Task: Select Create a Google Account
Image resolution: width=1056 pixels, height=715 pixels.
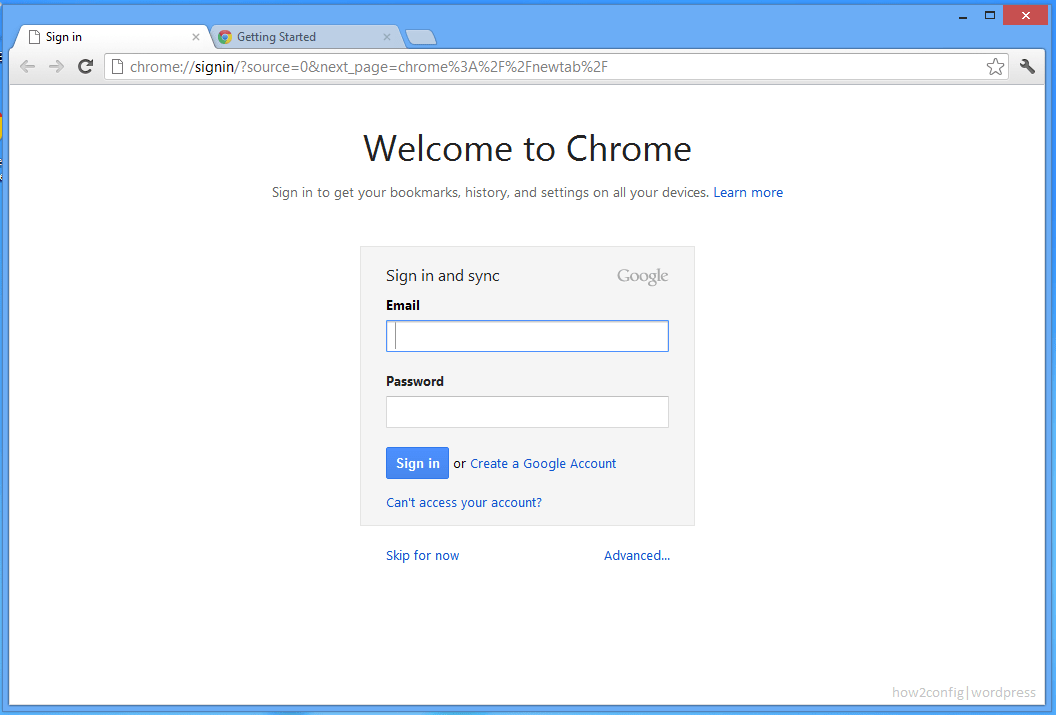Action: 543,463
